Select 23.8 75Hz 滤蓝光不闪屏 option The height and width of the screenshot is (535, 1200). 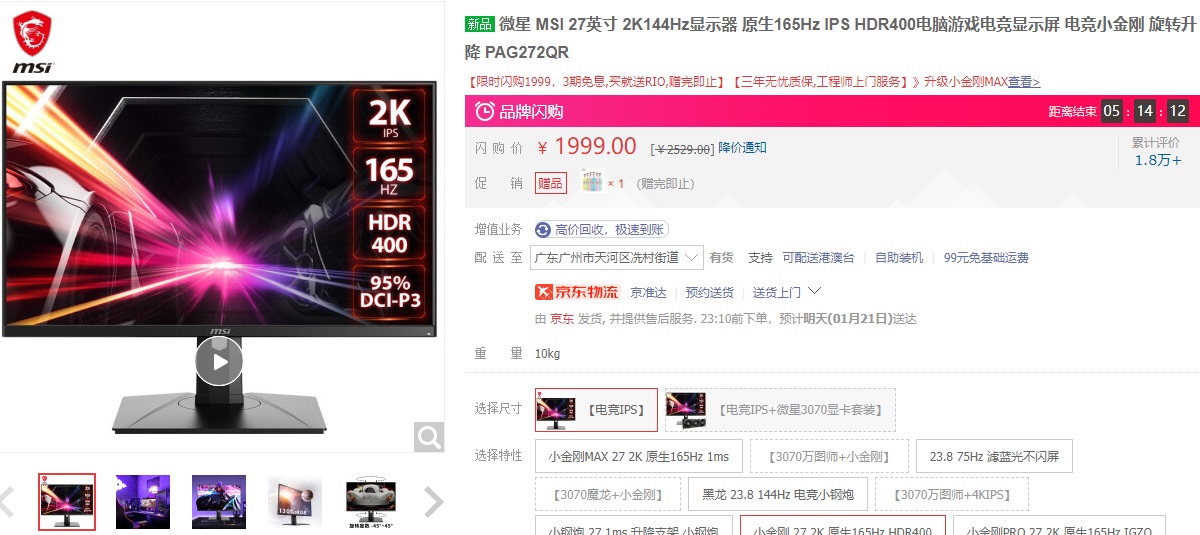click(x=994, y=456)
